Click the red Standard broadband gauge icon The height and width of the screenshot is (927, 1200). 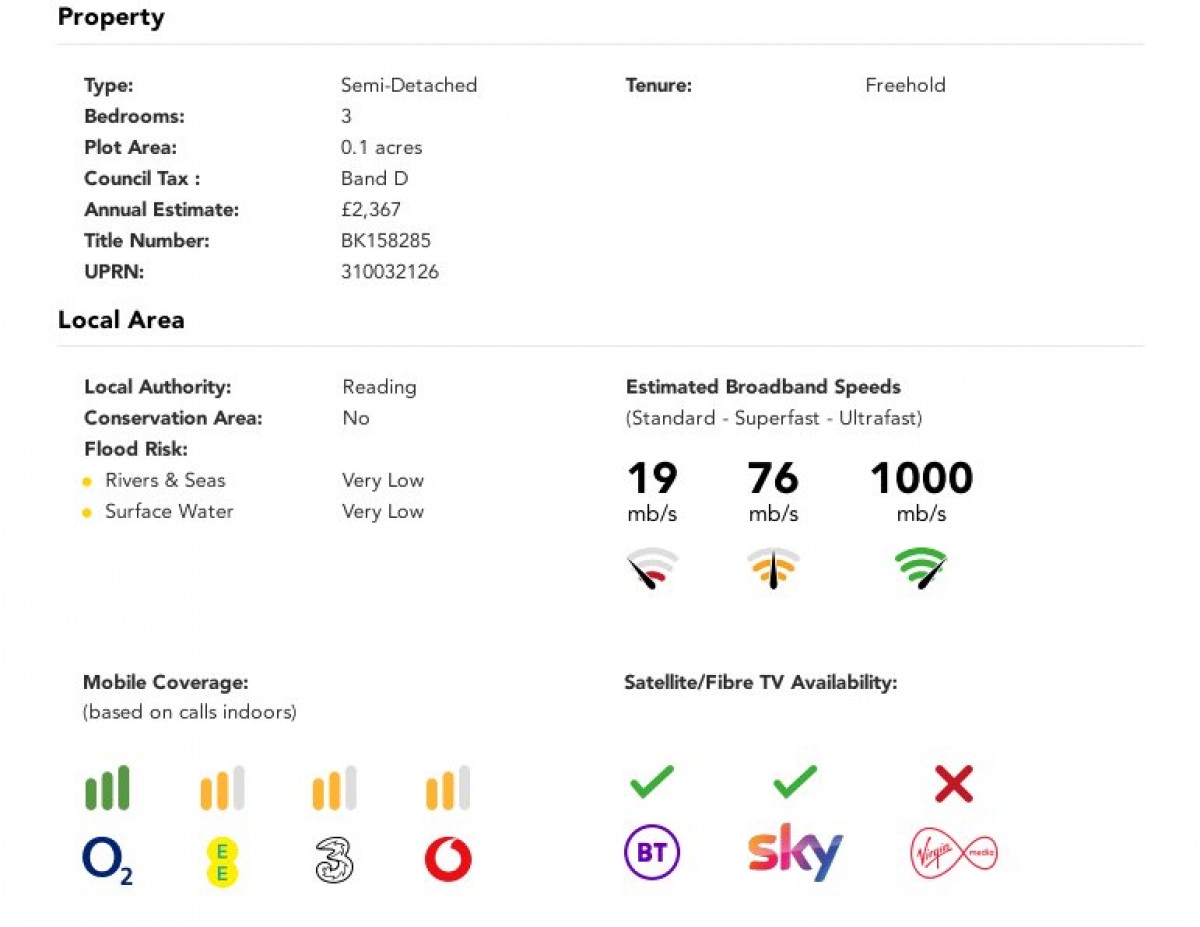652,568
